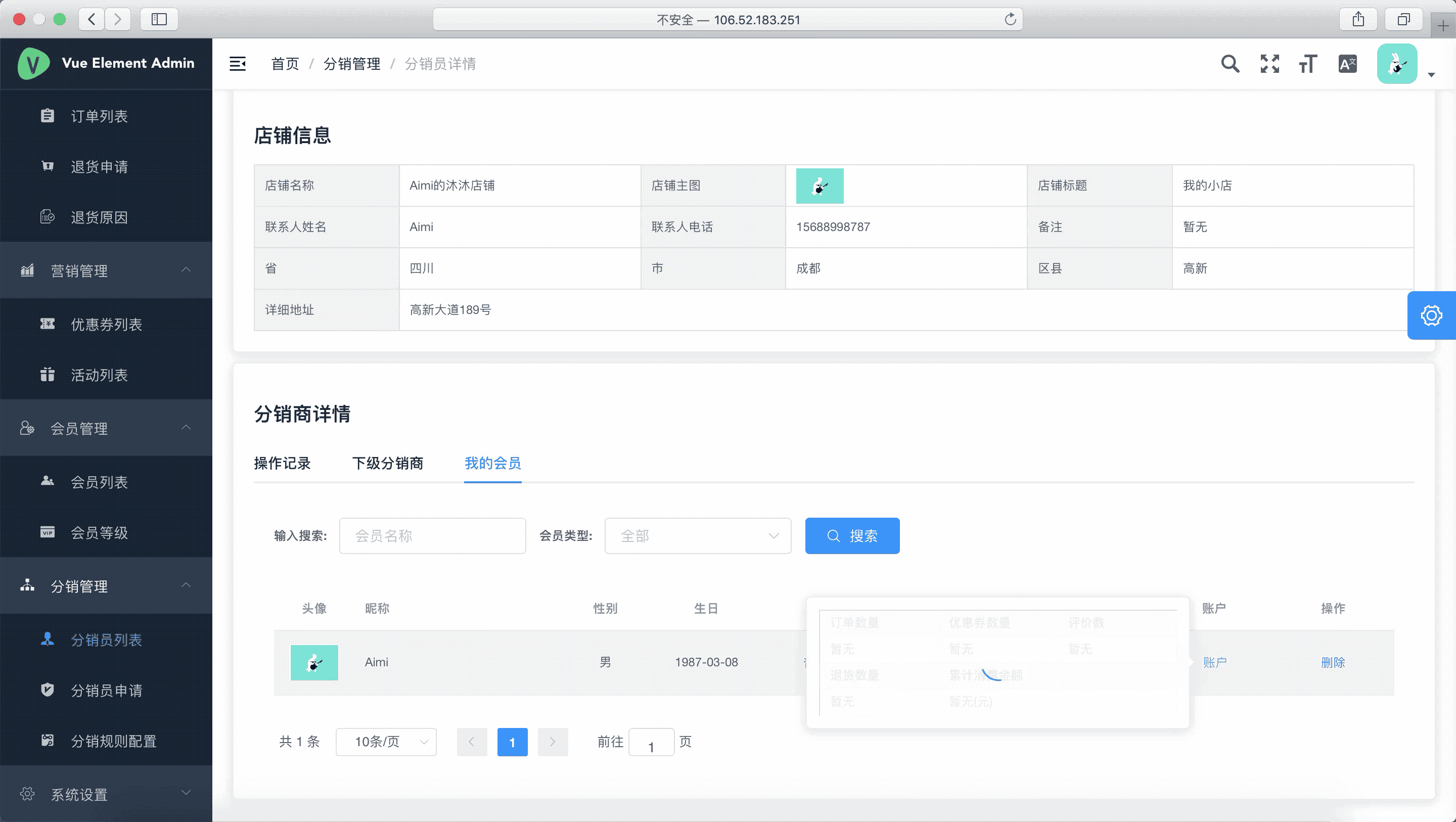Click the blue 搜索 button
Screen dimensions: 1456x822
point(852,536)
